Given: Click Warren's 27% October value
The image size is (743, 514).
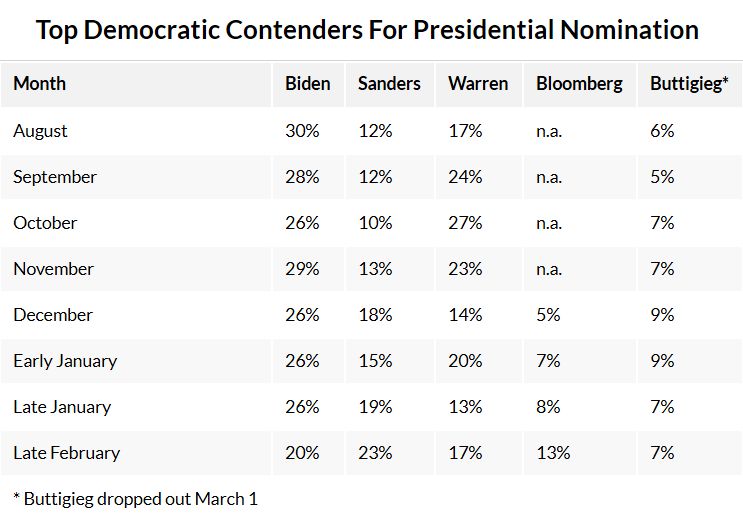Looking at the screenshot, I should click(x=466, y=223).
